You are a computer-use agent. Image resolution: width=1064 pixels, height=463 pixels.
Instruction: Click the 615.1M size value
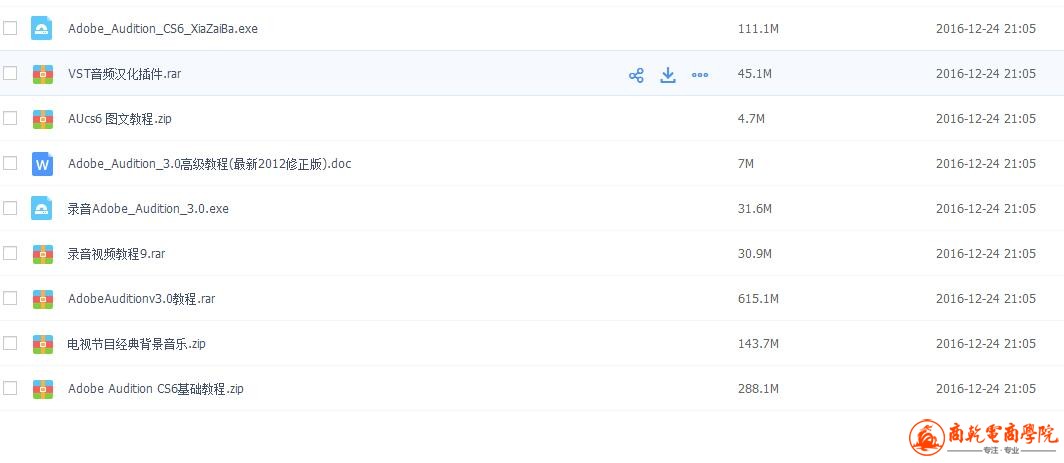[x=758, y=299]
